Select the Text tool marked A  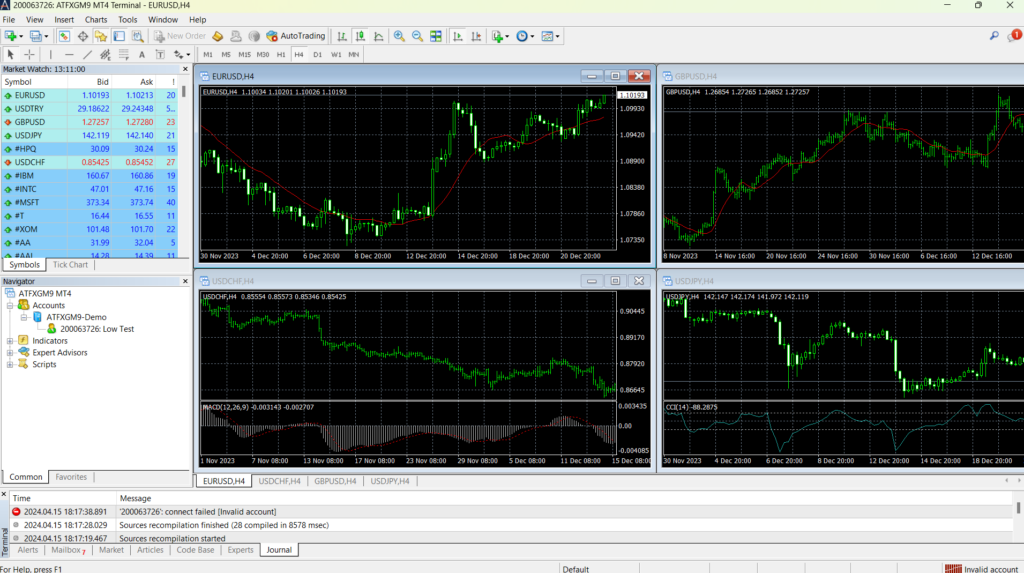tap(142, 55)
